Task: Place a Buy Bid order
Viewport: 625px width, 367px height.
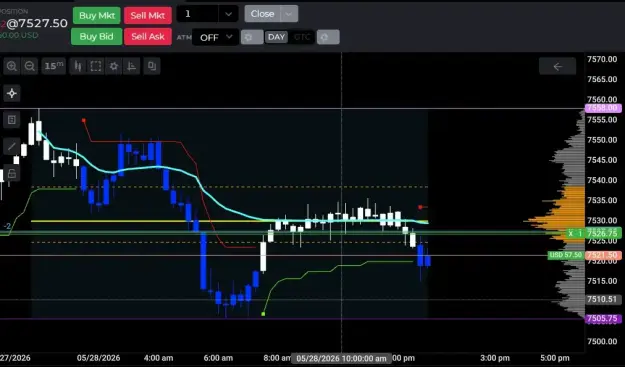Action: click(x=96, y=37)
